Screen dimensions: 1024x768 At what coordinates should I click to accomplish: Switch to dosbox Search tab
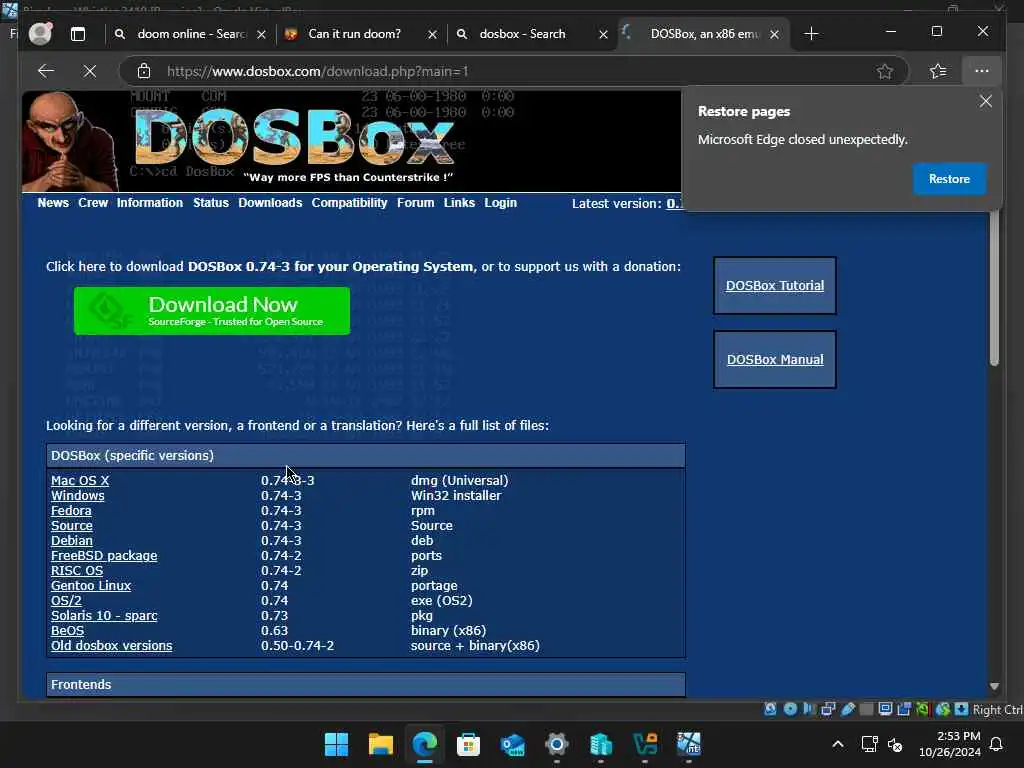point(532,34)
